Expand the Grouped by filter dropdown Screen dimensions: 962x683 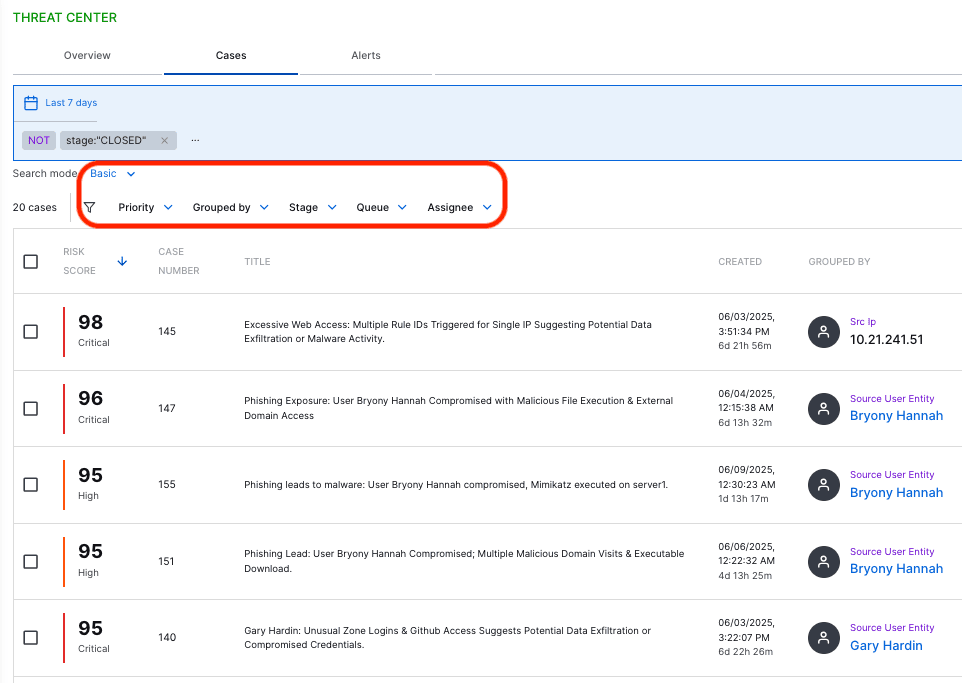(x=230, y=207)
